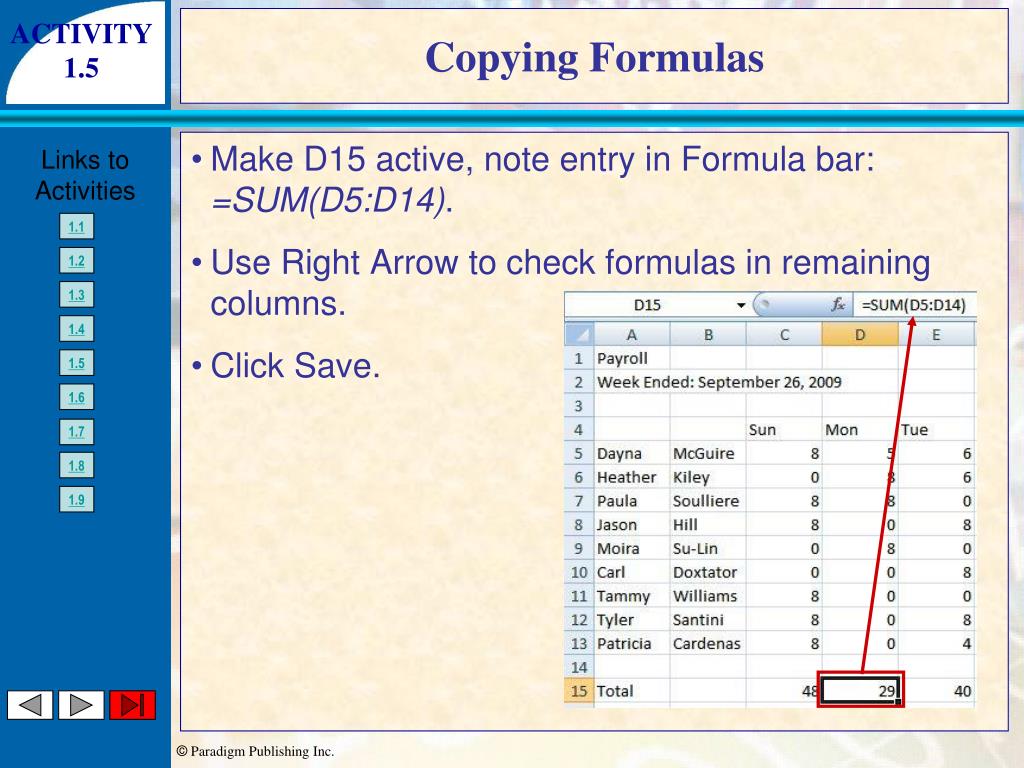Image resolution: width=1024 pixels, height=768 pixels.
Task: Open activity link 1.5
Action: 76,362
